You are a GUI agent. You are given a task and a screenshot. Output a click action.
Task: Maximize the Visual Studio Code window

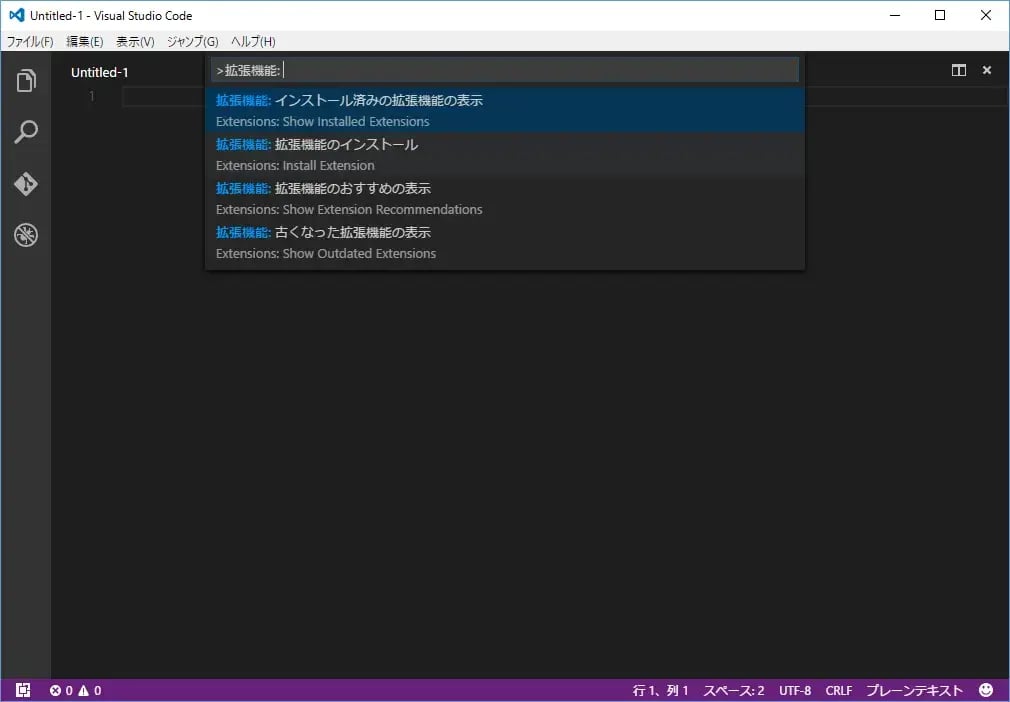940,15
